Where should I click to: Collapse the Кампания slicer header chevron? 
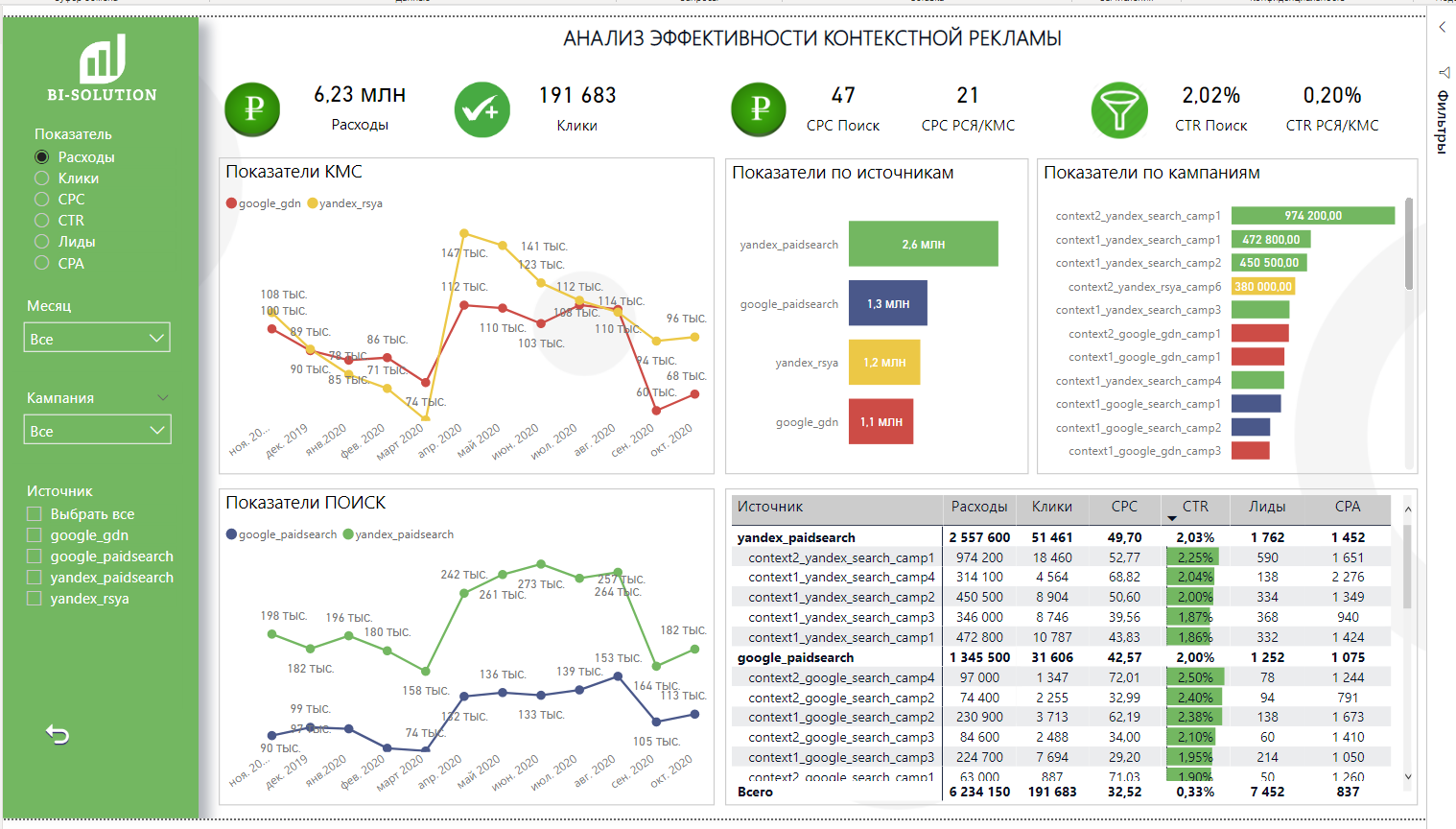163,397
